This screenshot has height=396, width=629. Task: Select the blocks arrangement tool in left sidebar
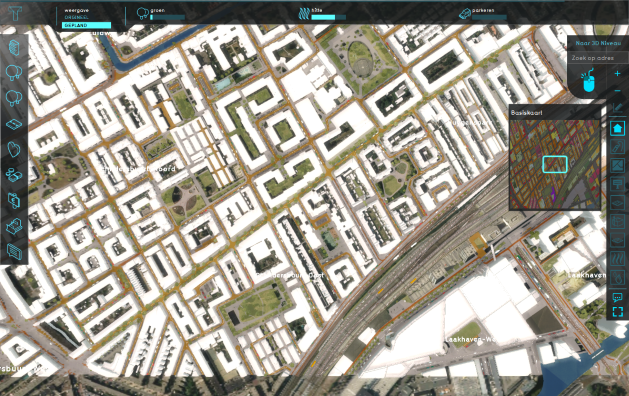[14, 175]
